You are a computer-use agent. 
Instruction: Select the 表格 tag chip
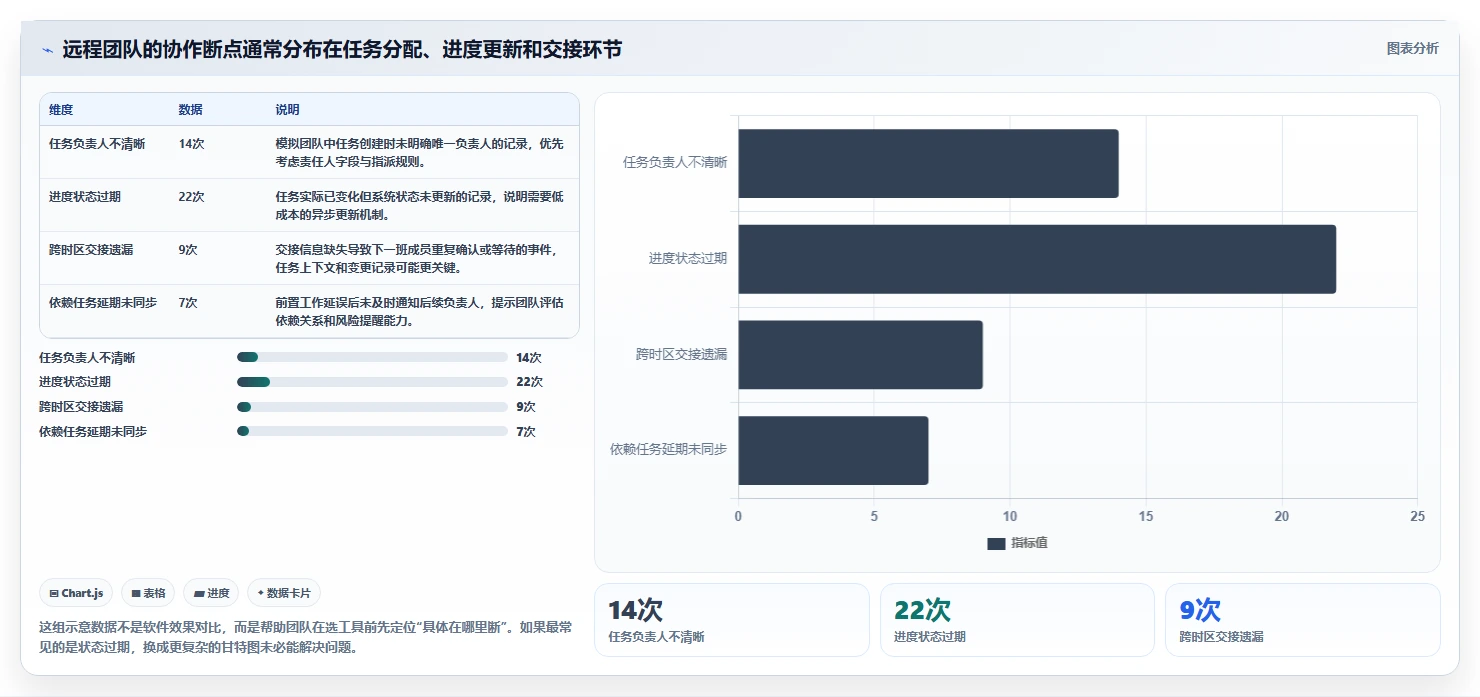click(x=148, y=593)
